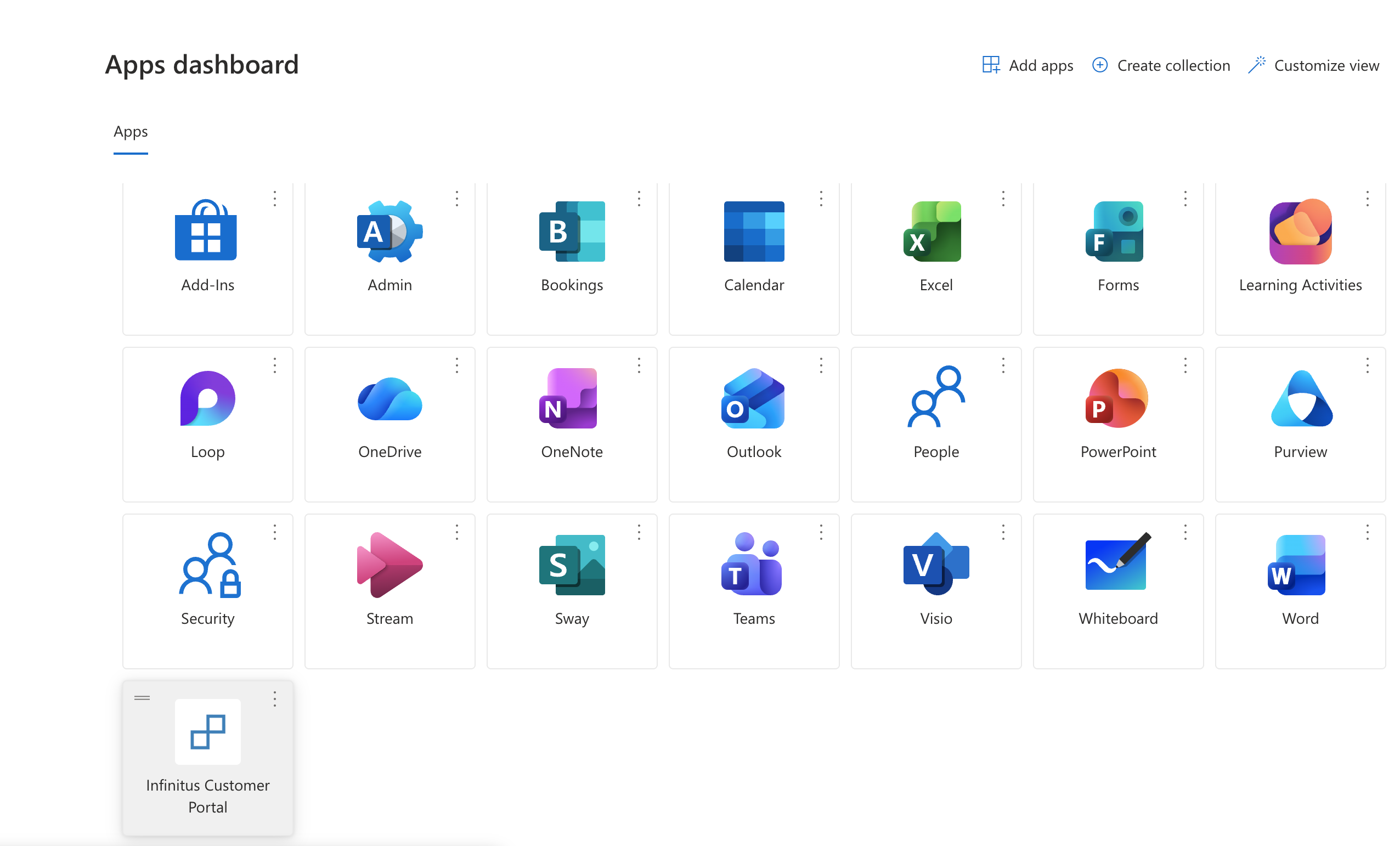
Task: Open the more options menu for OneDrive
Action: [457, 365]
